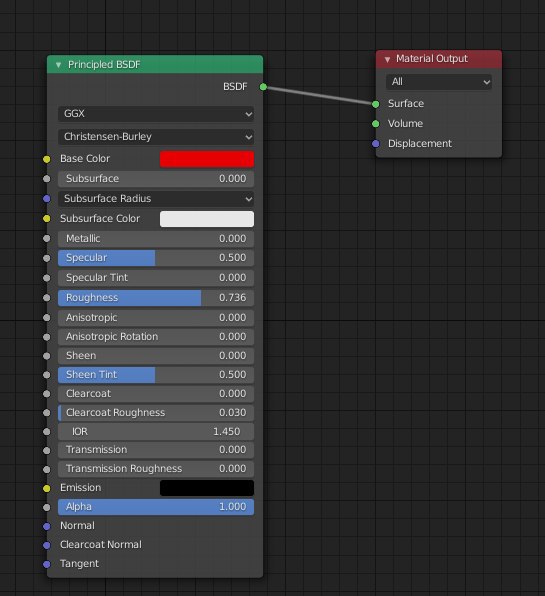Select the Material Output node header
The width and height of the screenshot is (545, 596).
tap(439, 59)
